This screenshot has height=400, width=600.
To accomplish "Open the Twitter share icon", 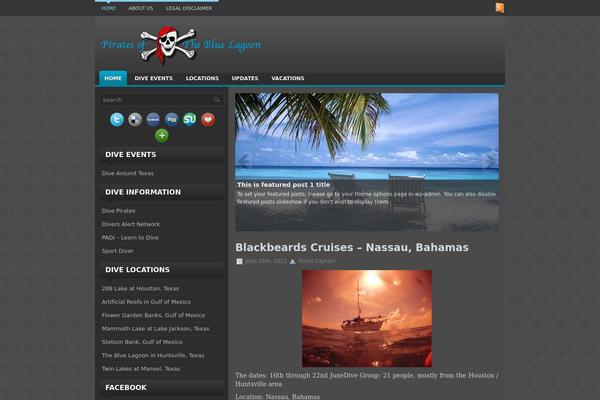I will point(117,119).
